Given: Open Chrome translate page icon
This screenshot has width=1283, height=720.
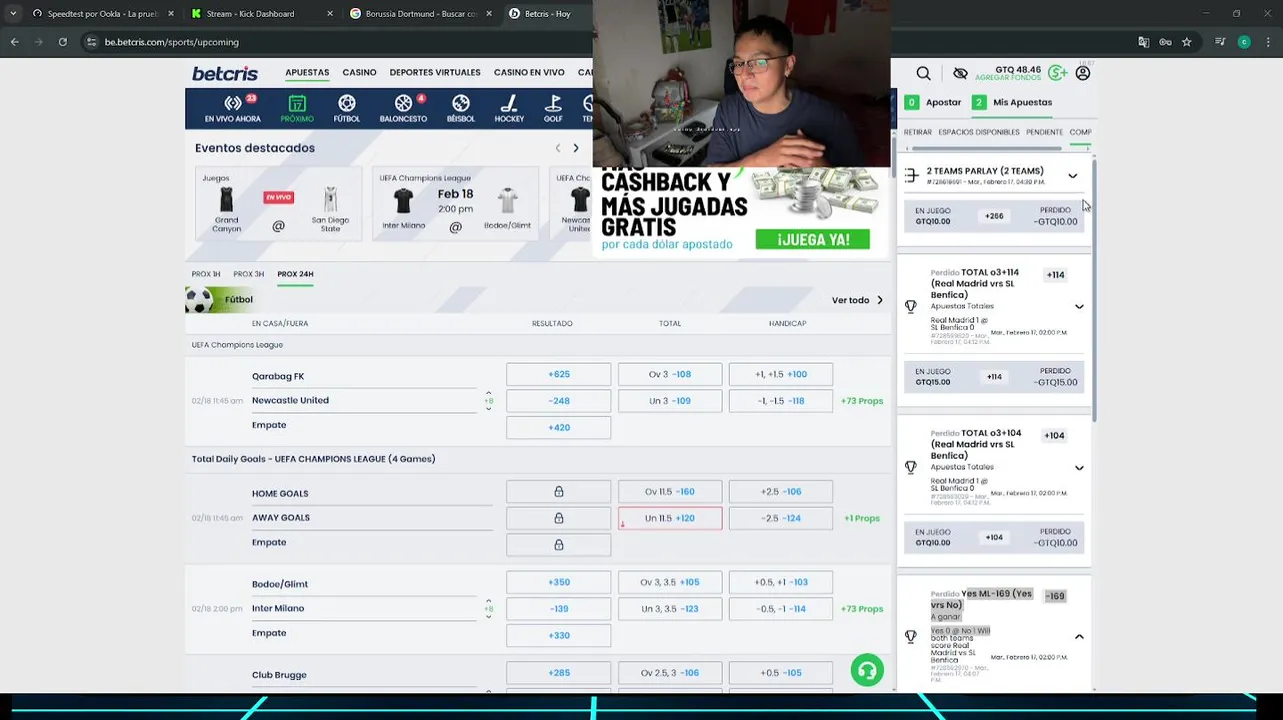Looking at the screenshot, I should [1144, 42].
